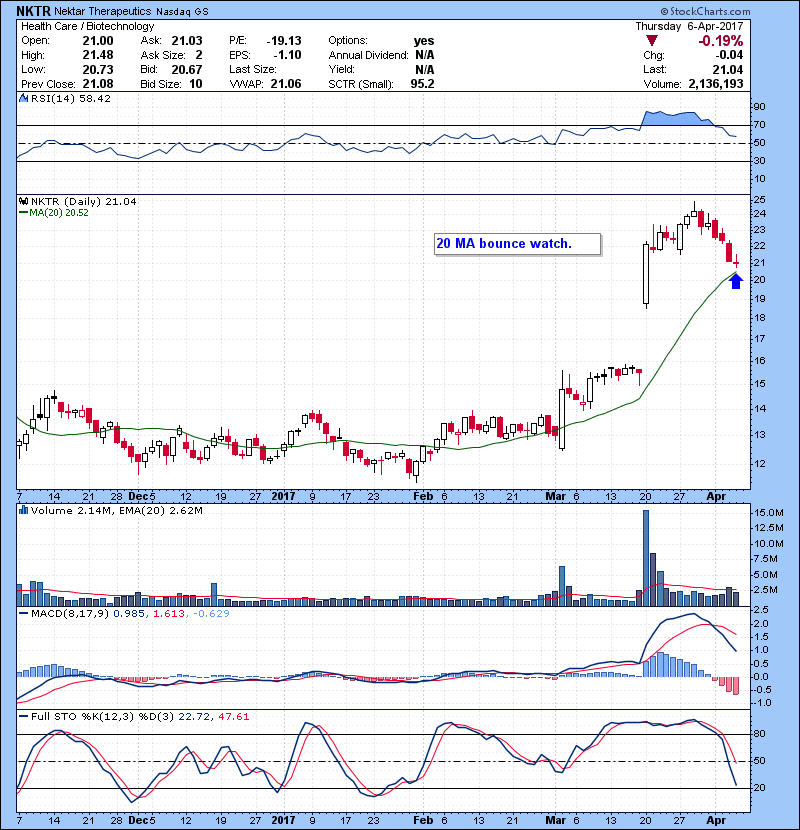This screenshot has width=800, height=830.
Task: Click the P/E value -19.13
Action: click(x=284, y=41)
